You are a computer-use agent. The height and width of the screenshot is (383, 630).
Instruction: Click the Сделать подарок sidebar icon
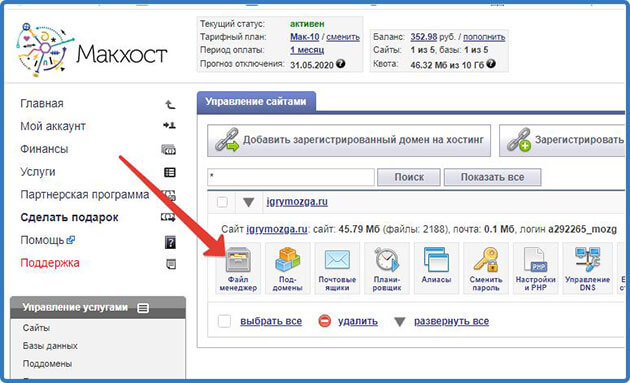168,217
